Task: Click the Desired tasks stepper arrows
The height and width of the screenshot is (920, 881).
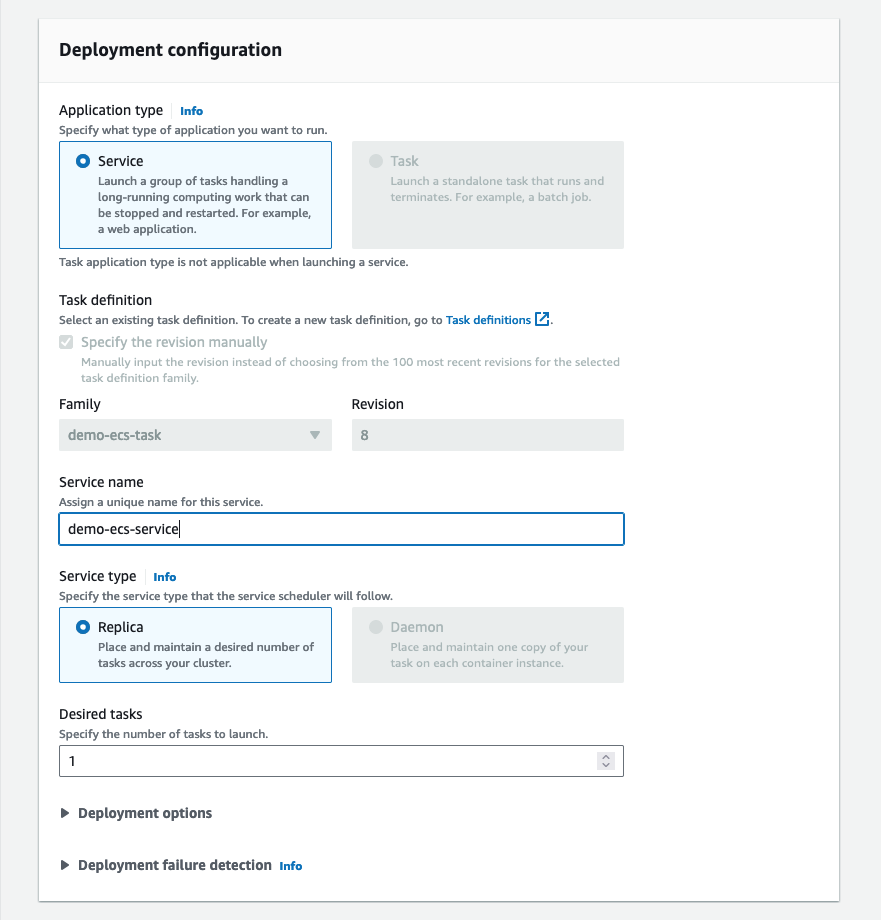Action: coord(606,761)
